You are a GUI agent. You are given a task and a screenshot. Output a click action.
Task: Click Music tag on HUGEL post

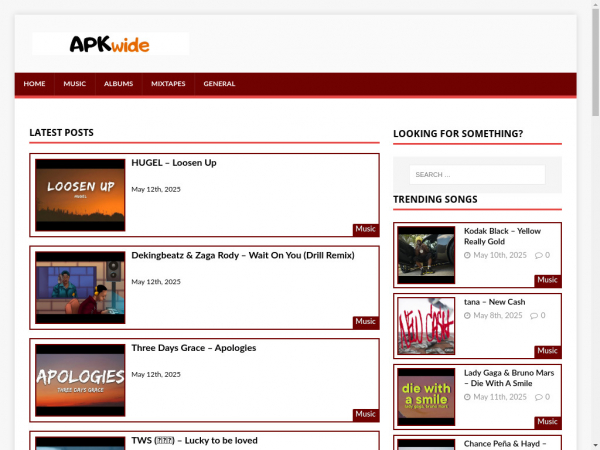click(365, 229)
